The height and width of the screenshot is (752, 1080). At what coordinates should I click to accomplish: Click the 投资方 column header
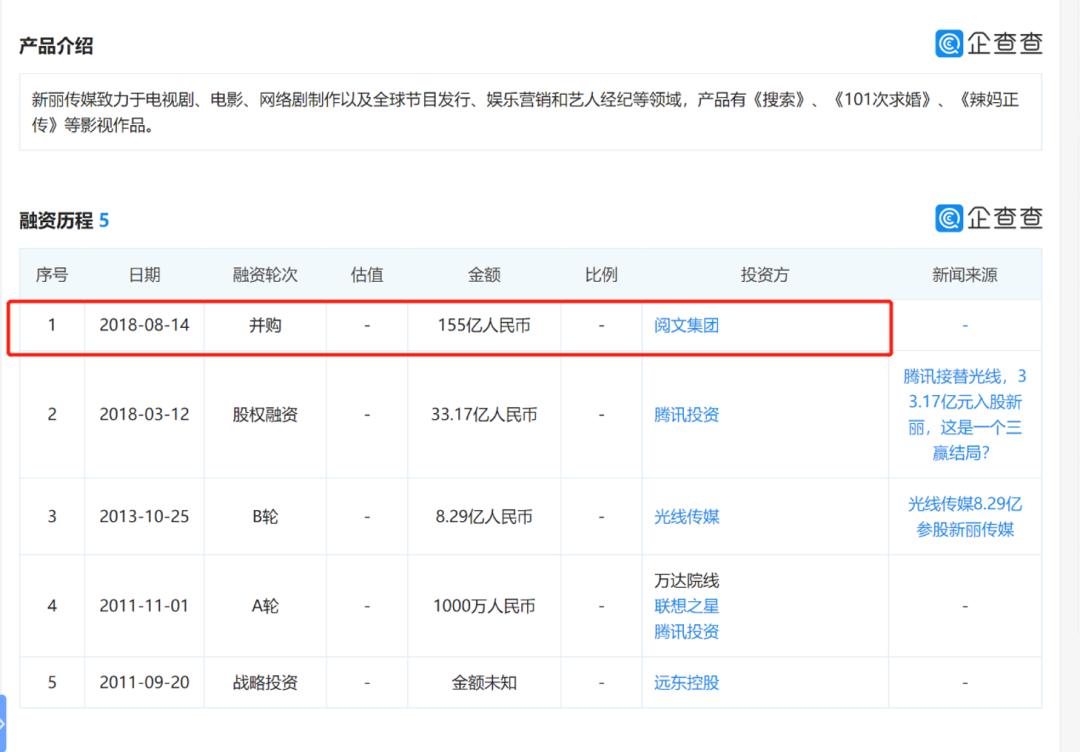tap(765, 275)
